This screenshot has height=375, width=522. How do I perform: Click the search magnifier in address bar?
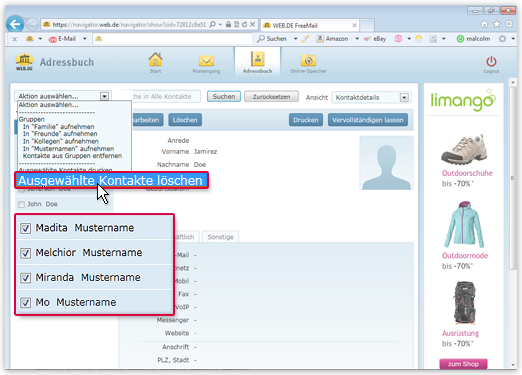(212, 24)
